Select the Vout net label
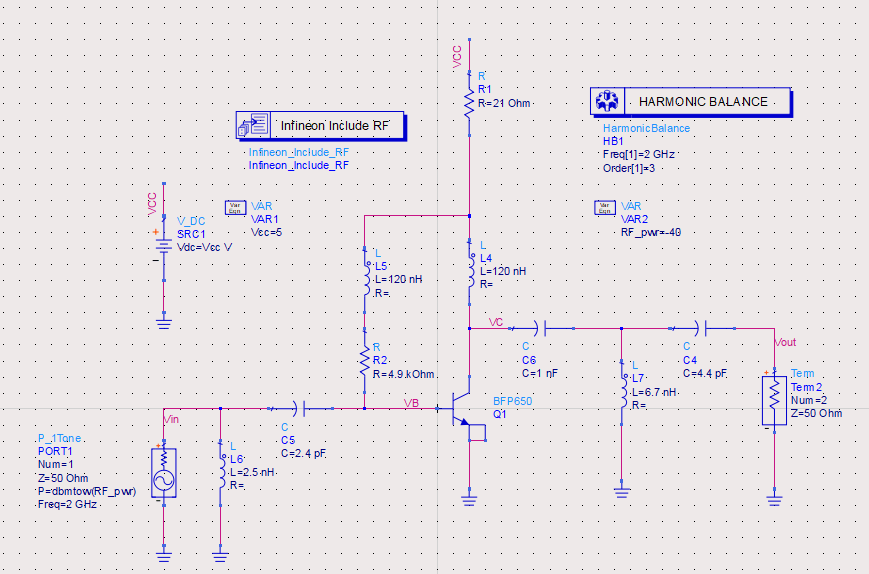The width and height of the screenshot is (869, 574). point(785,342)
